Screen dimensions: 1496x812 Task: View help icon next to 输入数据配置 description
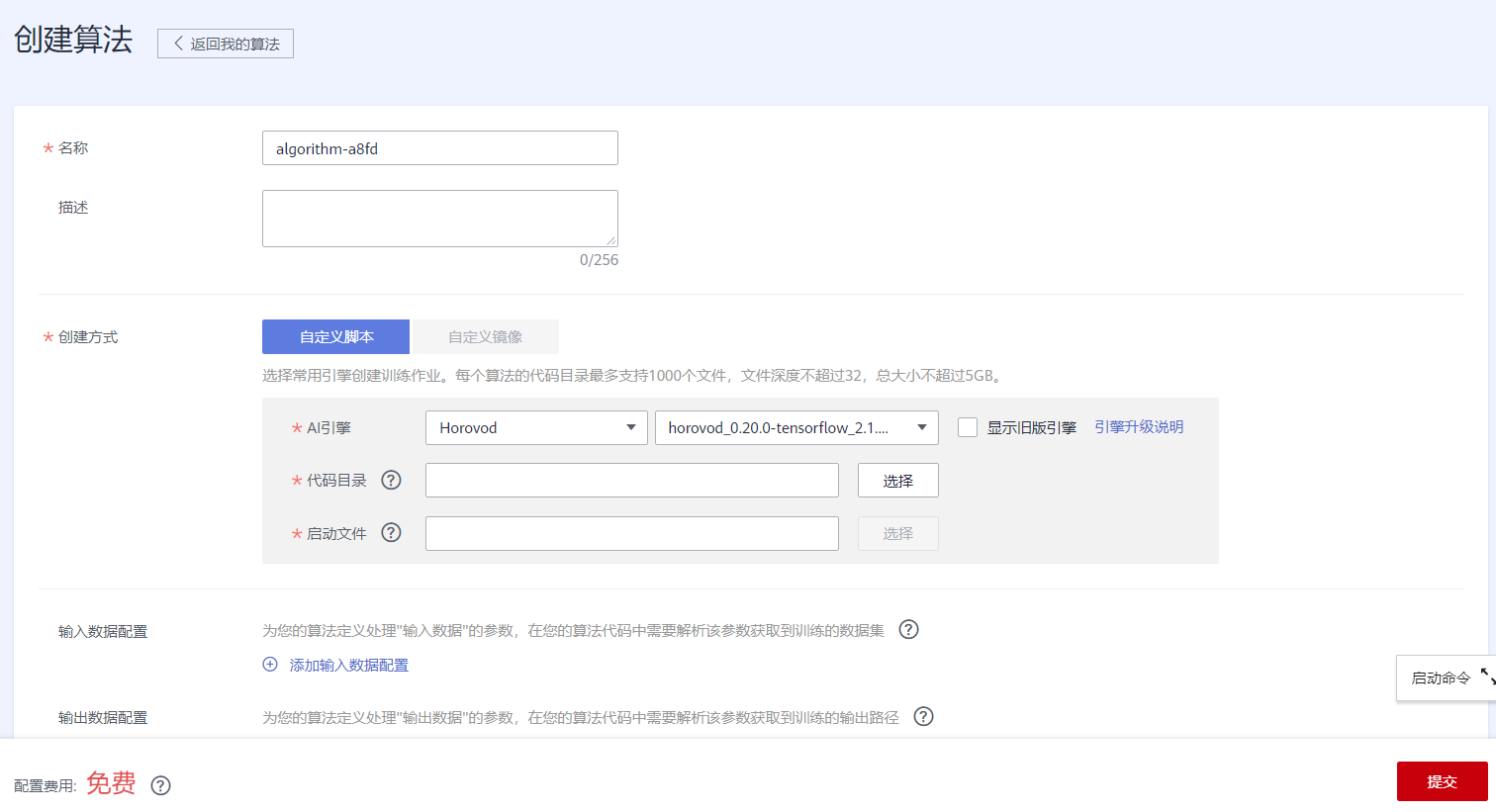tap(908, 629)
